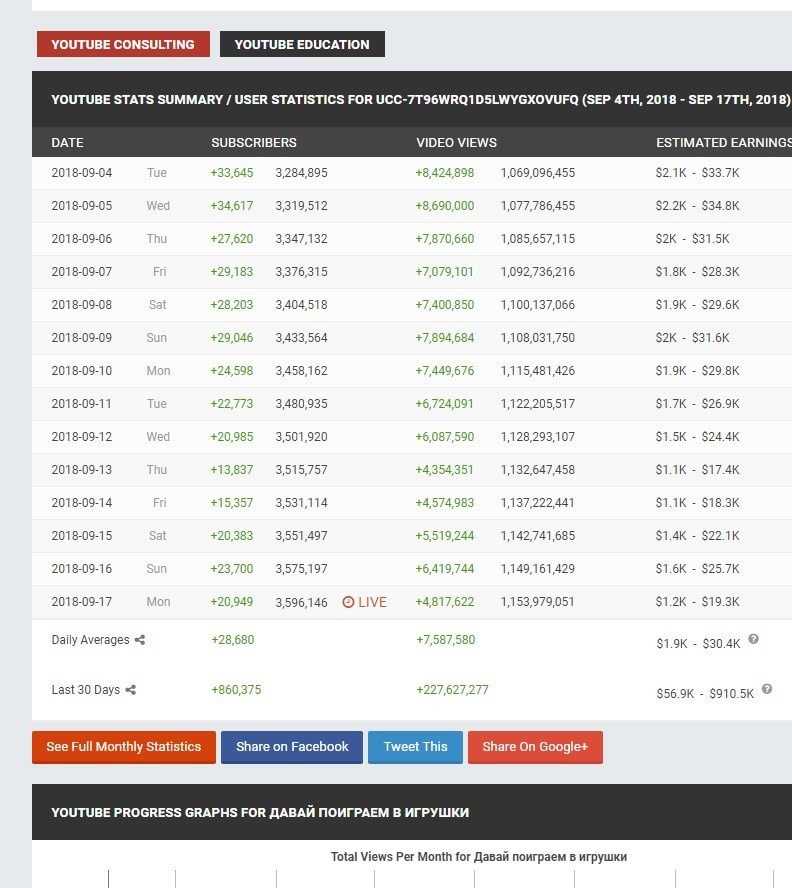This screenshot has width=792, height=888.
Task: Click the DATE column header
Action: 67,143
